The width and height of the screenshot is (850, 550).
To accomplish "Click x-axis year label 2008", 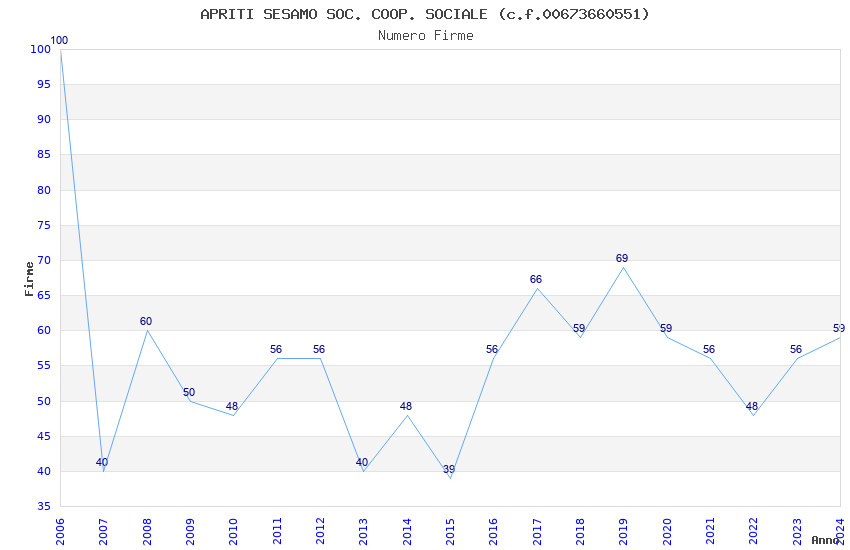I will 147,531.
